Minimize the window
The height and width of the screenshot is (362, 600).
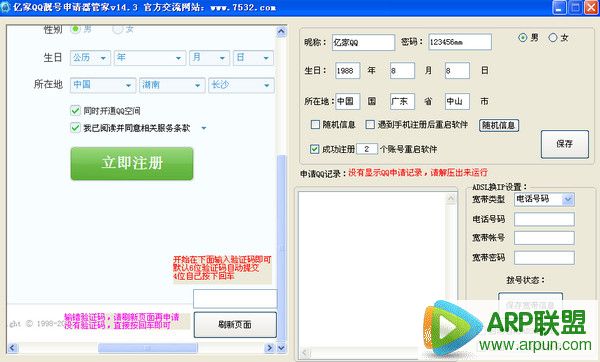[x=559, y=7]
